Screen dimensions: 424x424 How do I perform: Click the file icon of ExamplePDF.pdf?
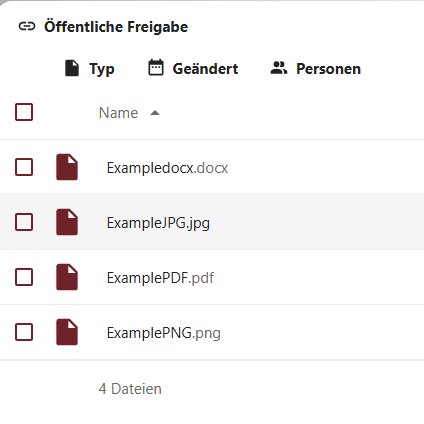point(67,277)
